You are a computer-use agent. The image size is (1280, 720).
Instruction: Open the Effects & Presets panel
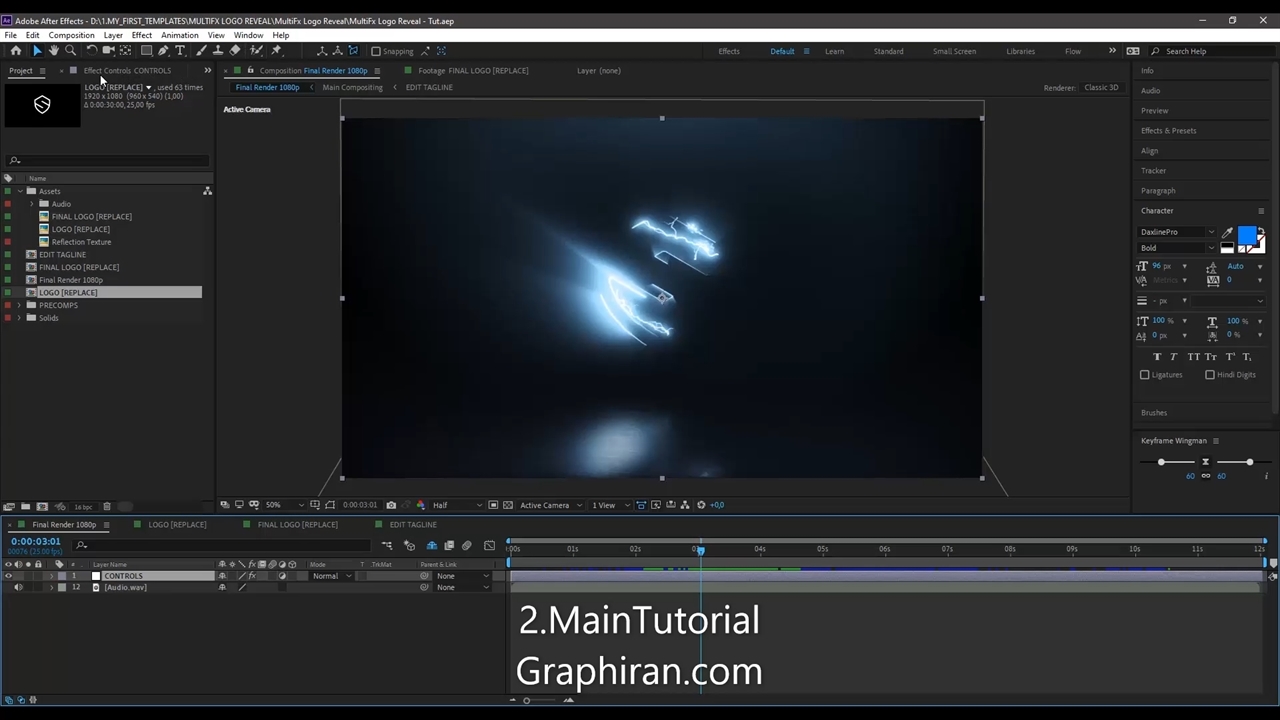(x=1168, y=130)
